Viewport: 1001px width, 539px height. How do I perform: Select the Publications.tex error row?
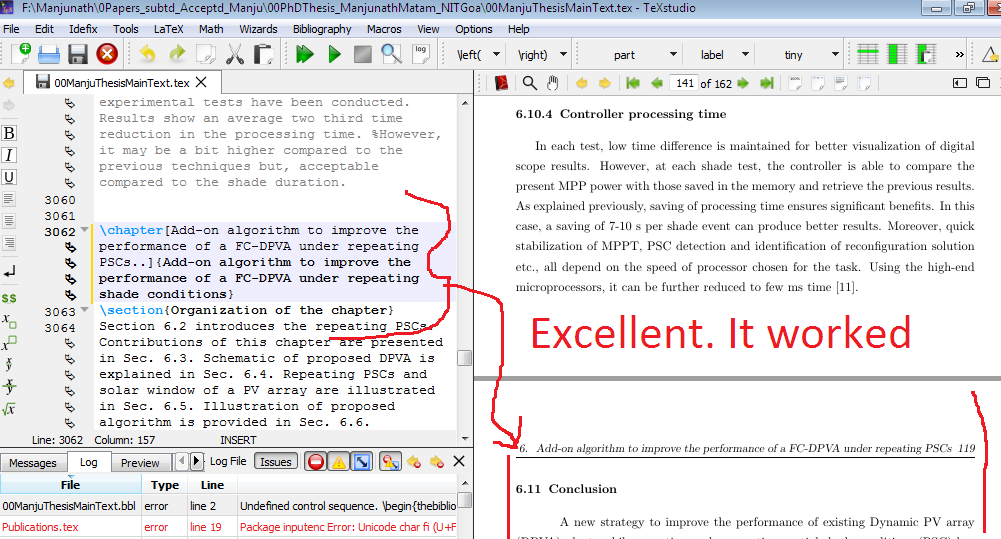click(229, 527)
